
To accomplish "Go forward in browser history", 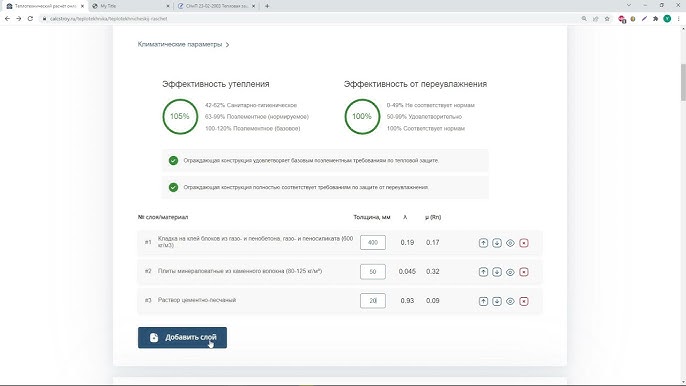I will [x=18, y=19].
